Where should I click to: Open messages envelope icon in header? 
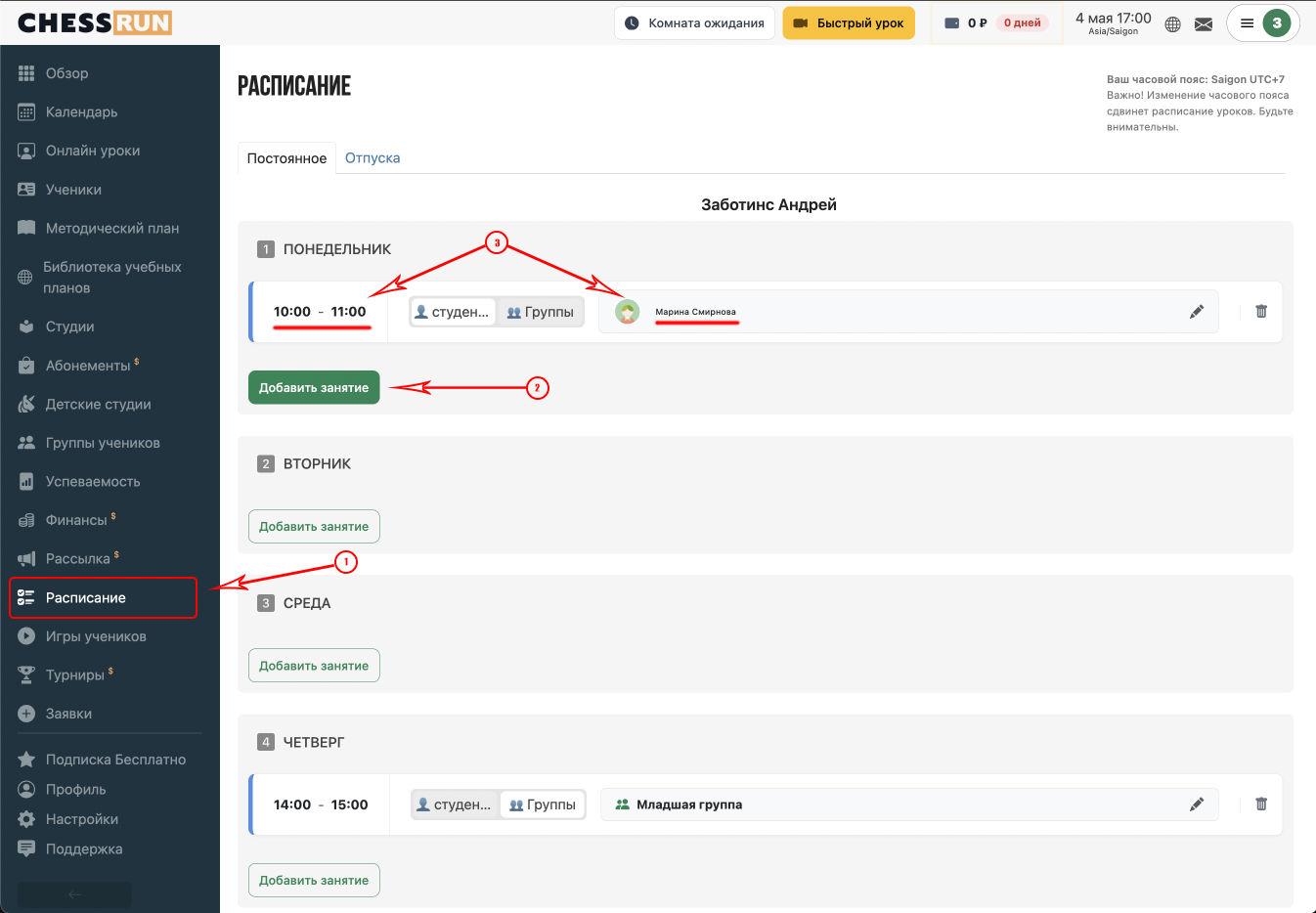1204,24
